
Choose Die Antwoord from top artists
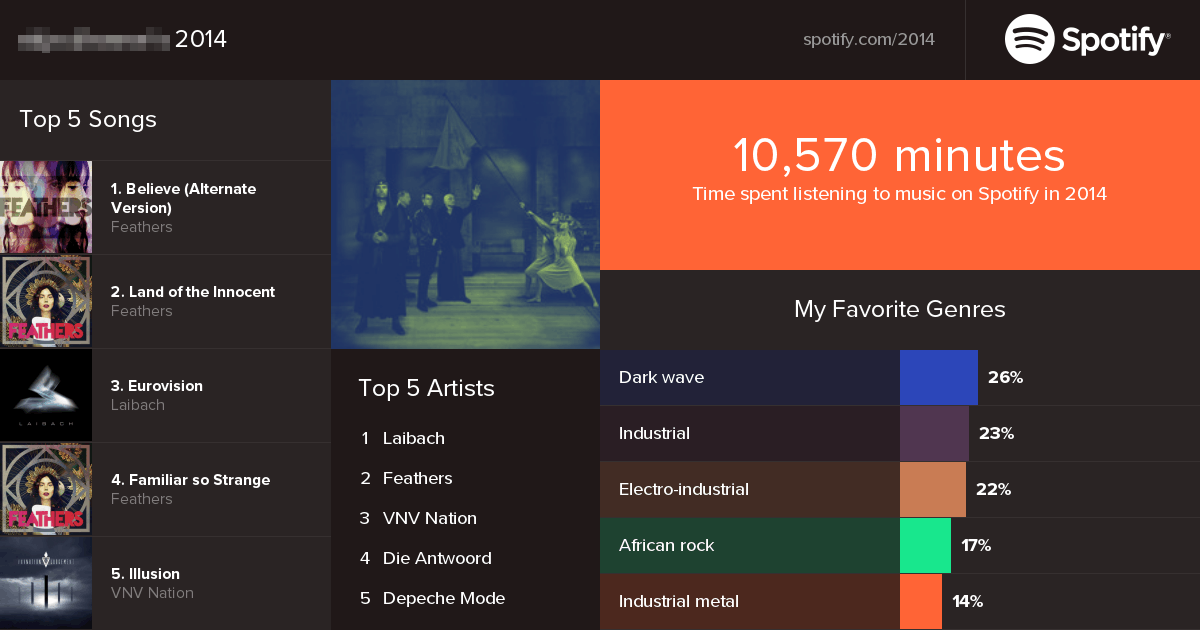pos(437,558)
